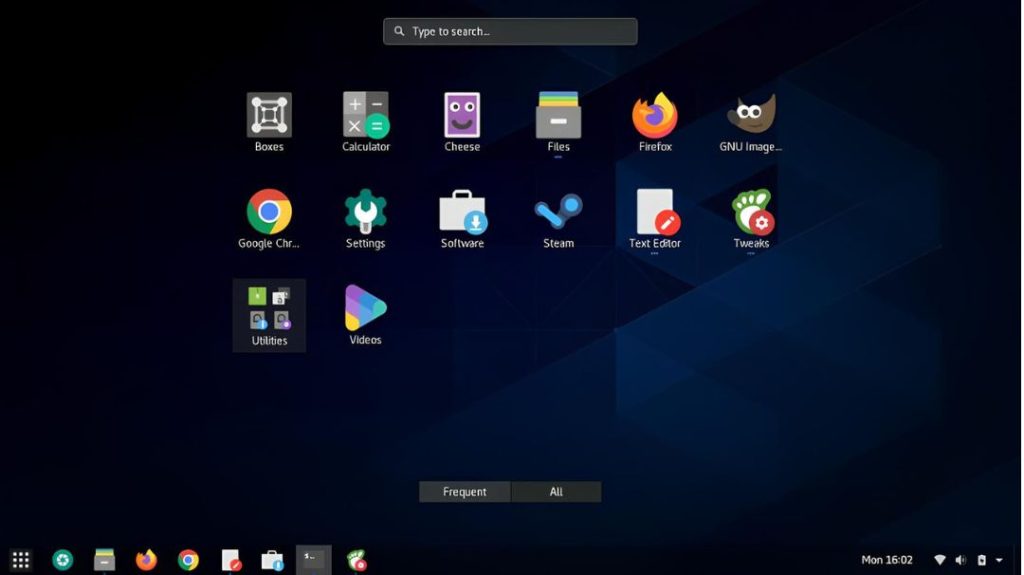Click the Wi-Fi status icon
The image size is (1024, 575).
pos(940,560)
